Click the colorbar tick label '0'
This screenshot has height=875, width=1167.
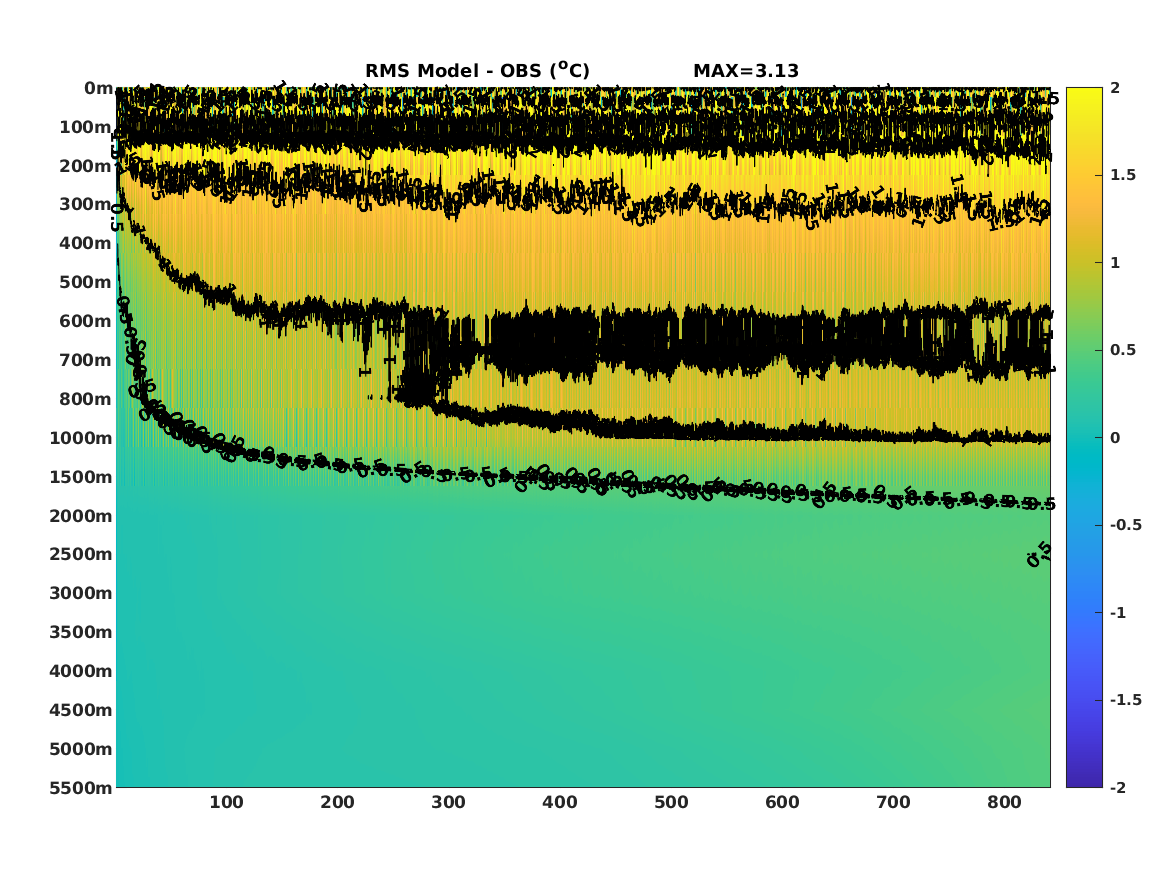1115,438
